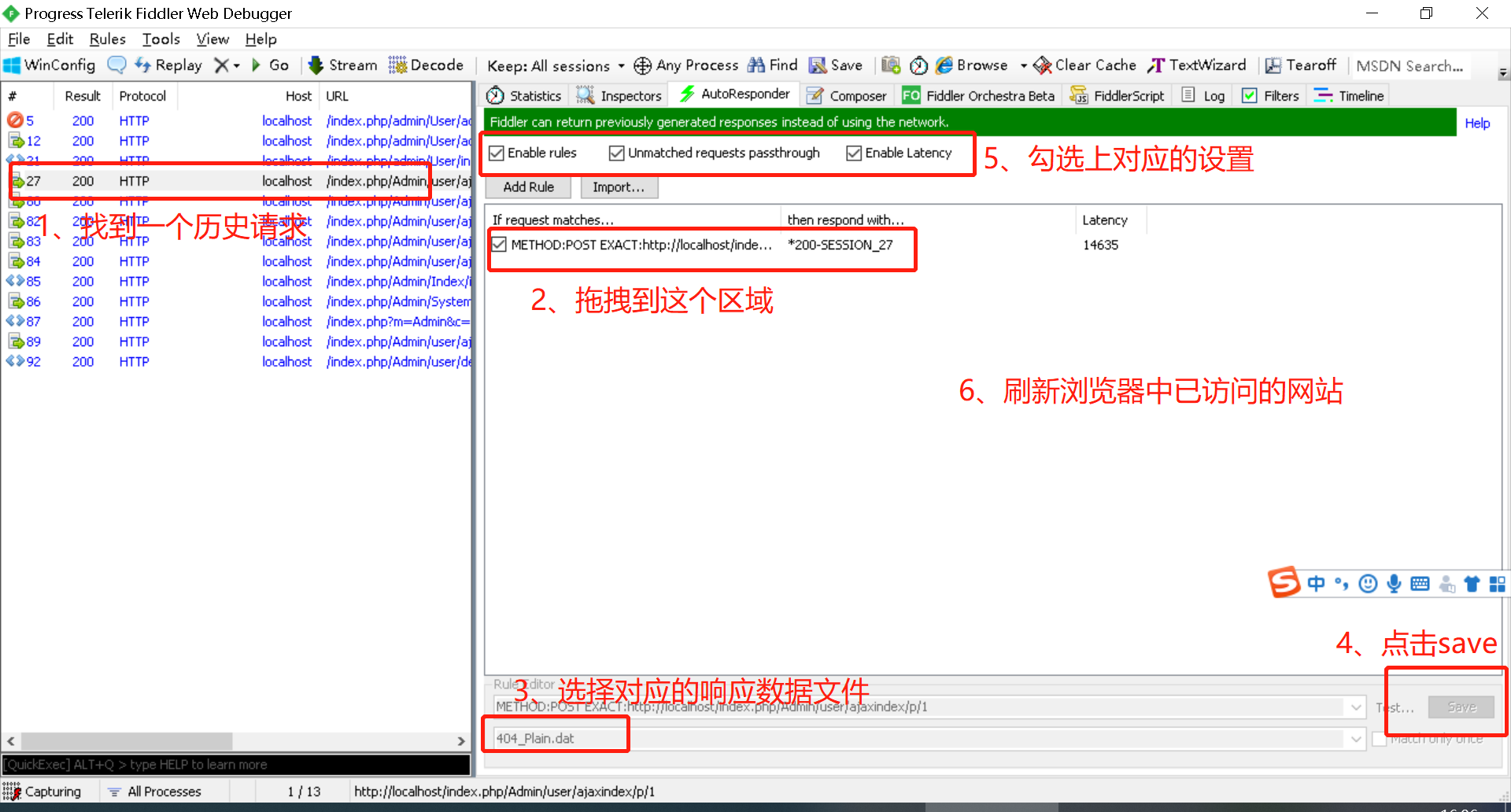Click the Test... button

tap(1395, 707)
